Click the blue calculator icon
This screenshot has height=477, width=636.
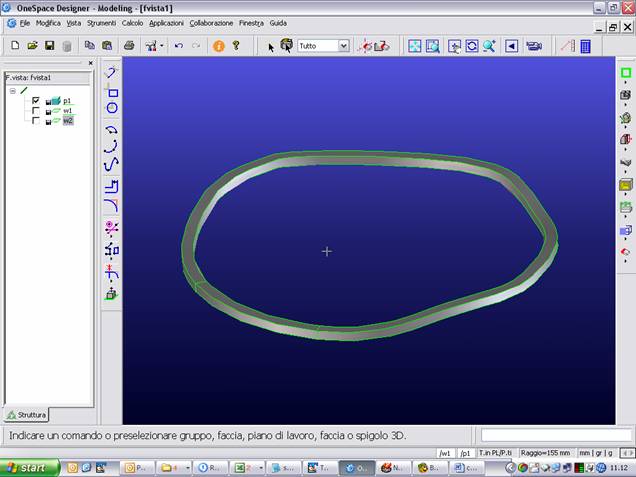[x=585, y=46]
